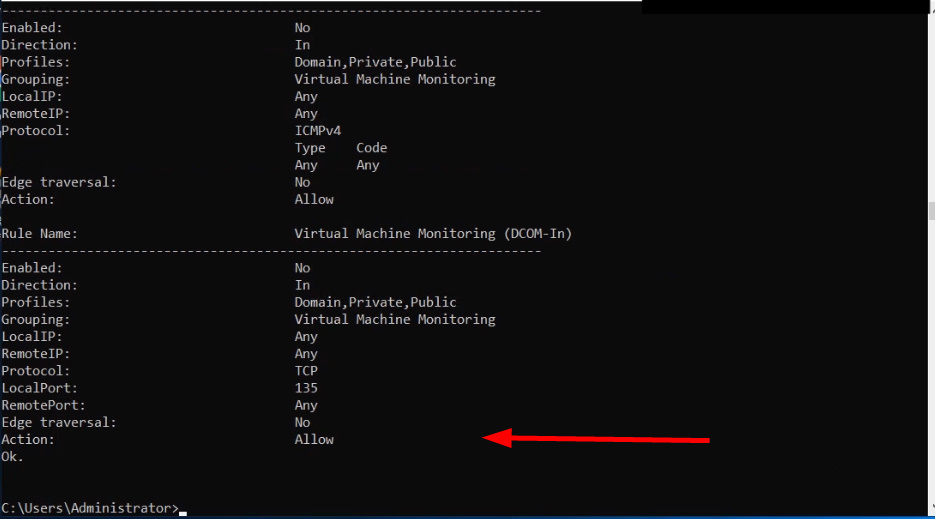Select the Direction value 'In' of the DCOM-In rule
The width and height of the screenshot is (935, 519).
302,285
